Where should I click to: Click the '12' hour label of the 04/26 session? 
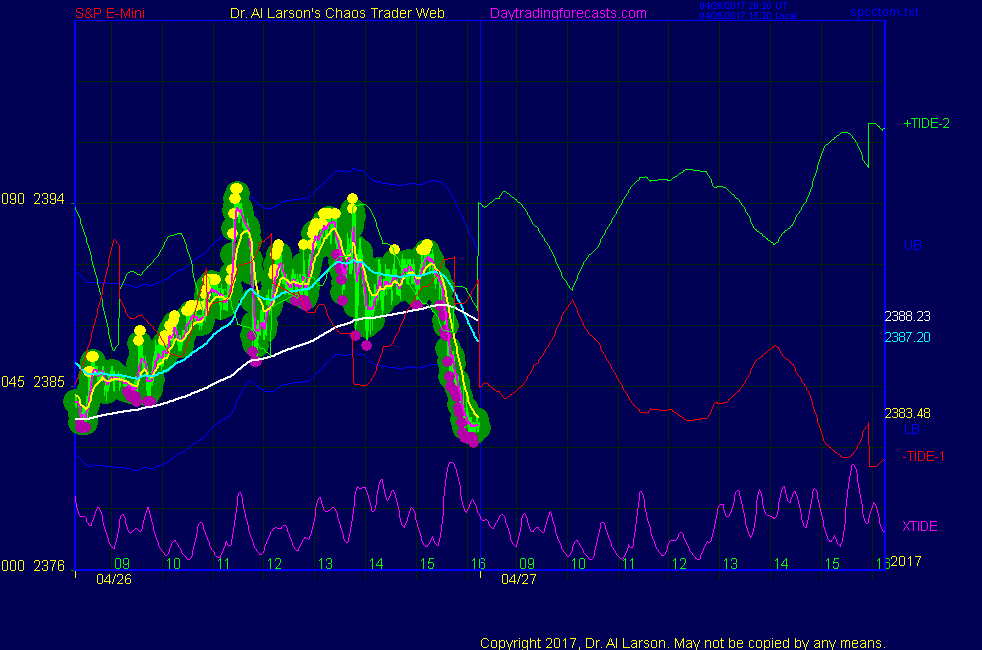tap(274, 564)
